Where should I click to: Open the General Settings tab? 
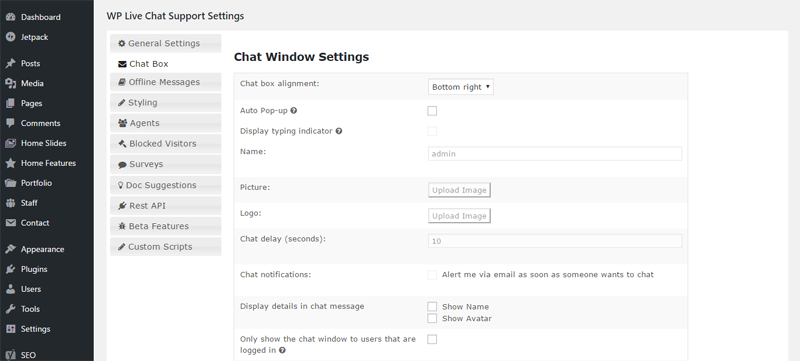coord(166,43)
